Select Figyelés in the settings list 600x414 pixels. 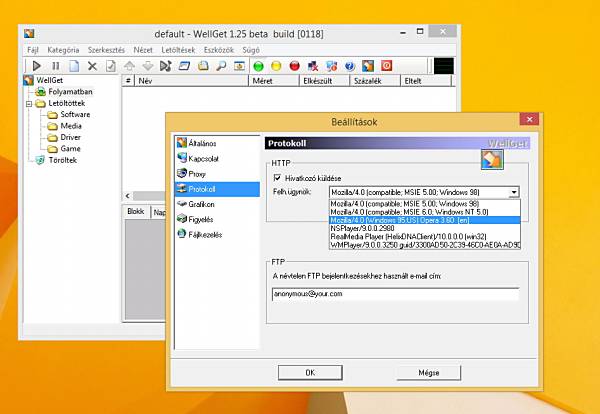(217, 220)
